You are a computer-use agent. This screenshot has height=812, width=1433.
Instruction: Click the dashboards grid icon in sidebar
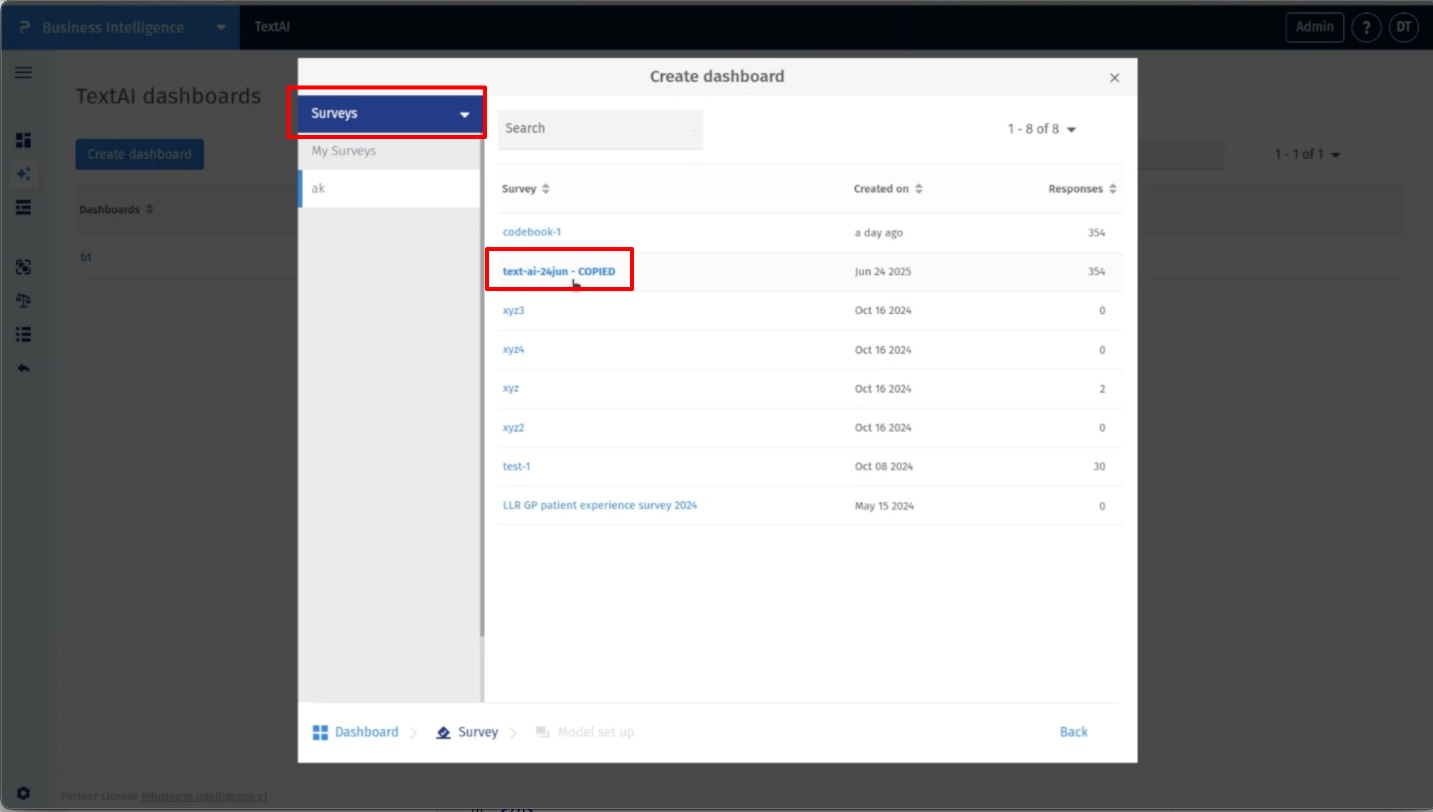pyautogui.click(x=23, y=140)
